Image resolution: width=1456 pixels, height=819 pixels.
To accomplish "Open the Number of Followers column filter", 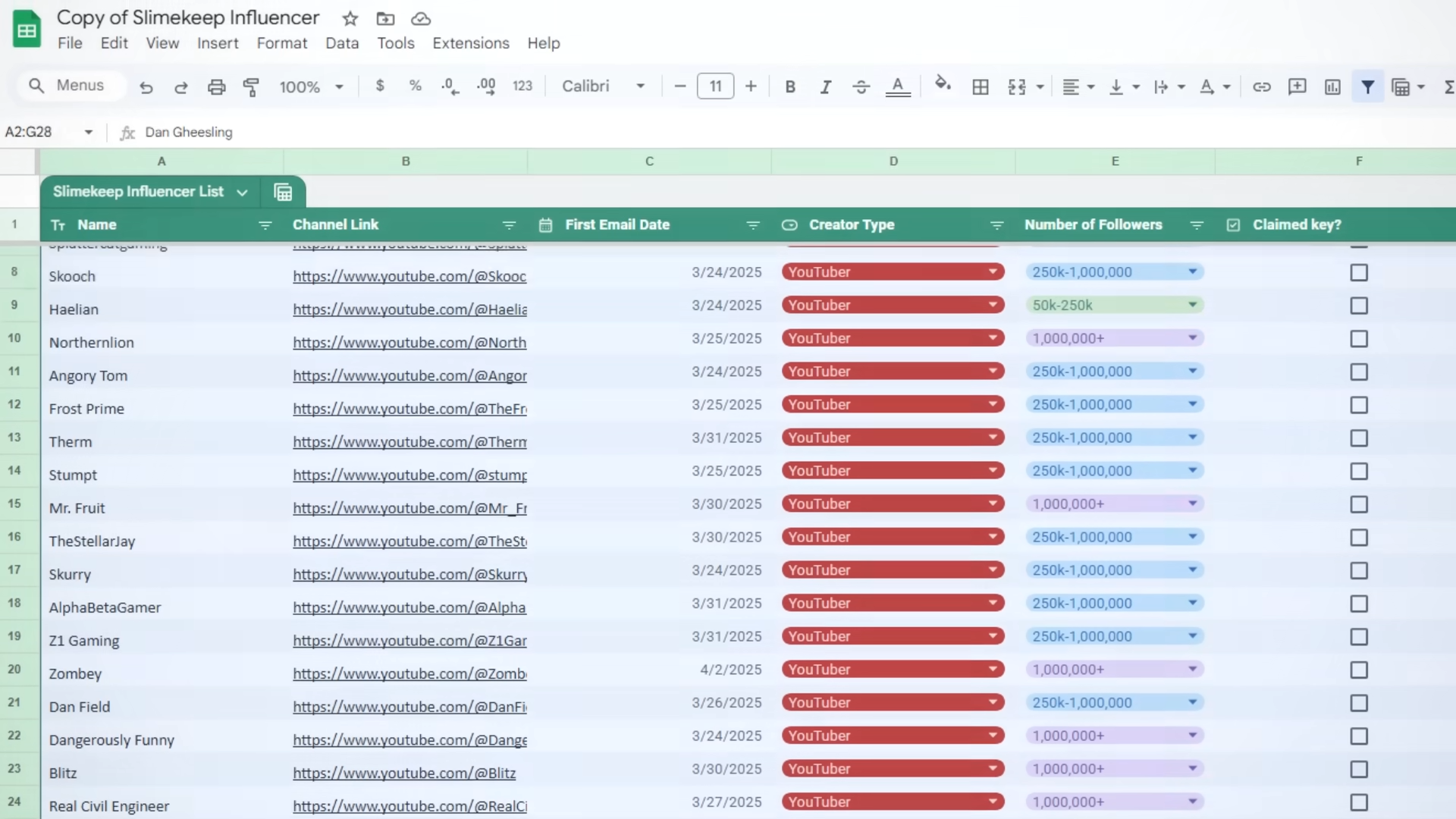I will [1197, 225].
